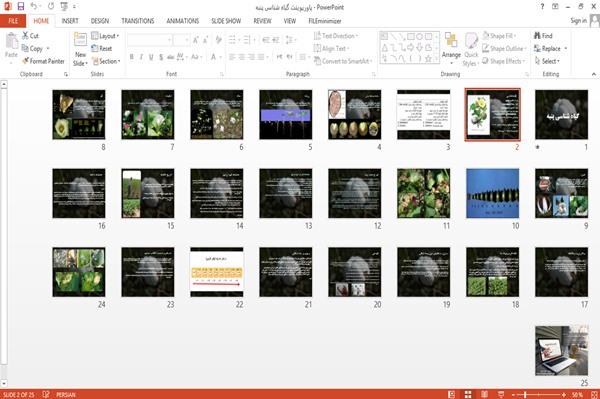
Task: Click Decrease Font Size icon
Action: point(206,40)
